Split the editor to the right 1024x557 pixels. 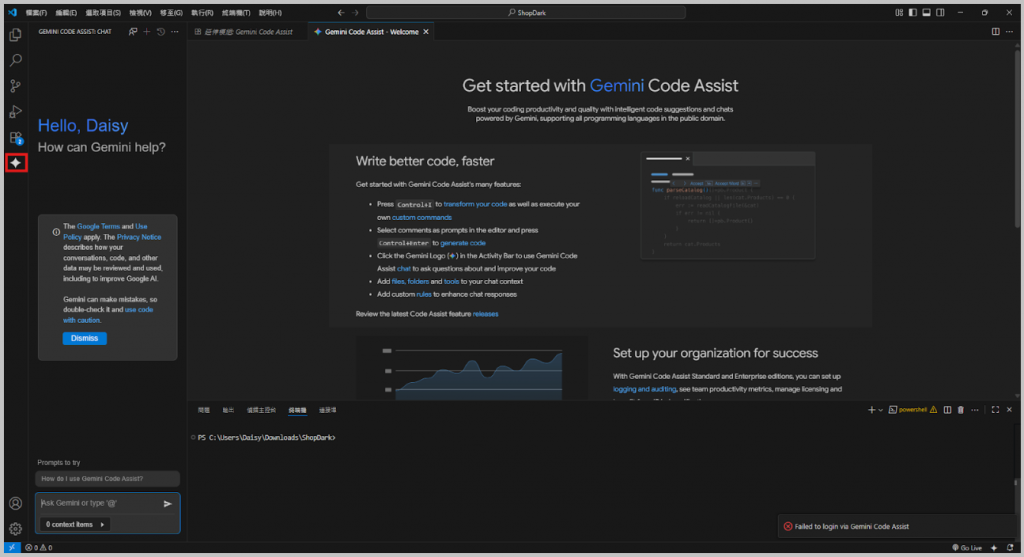(995, 31)
